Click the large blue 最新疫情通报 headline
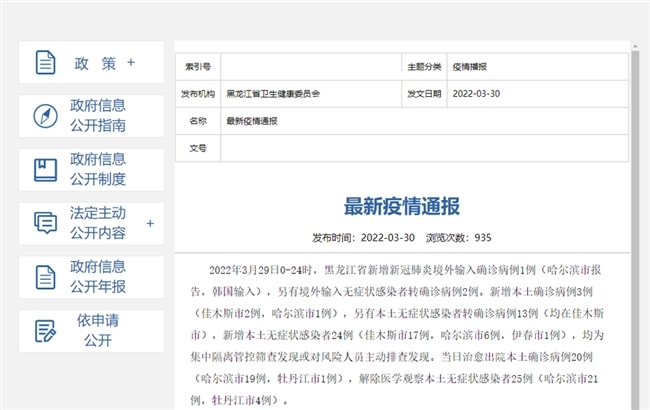Screen dimensions: 650x410 coord(402,207)
